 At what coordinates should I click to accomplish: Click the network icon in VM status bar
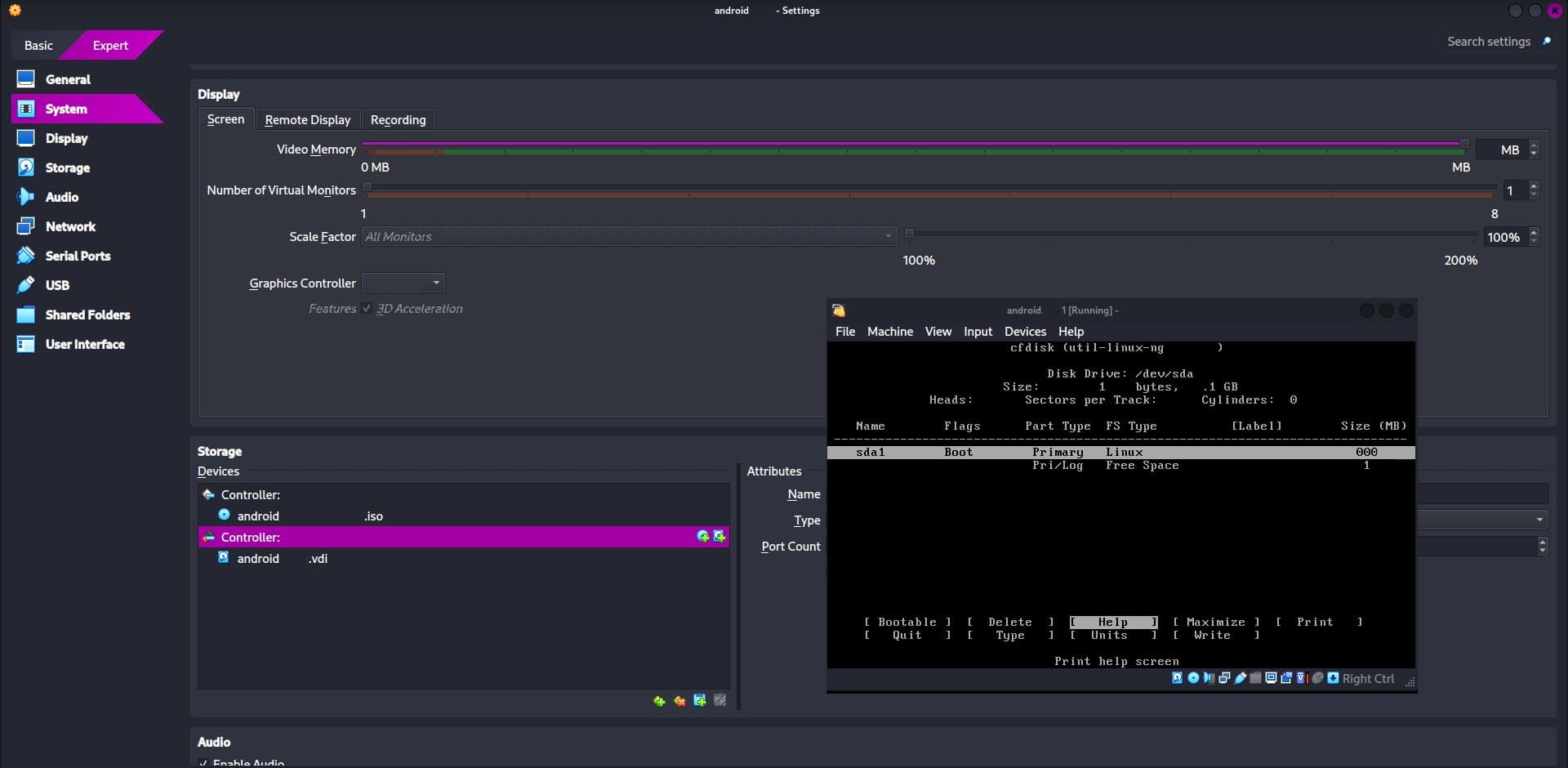(1224, 678)
